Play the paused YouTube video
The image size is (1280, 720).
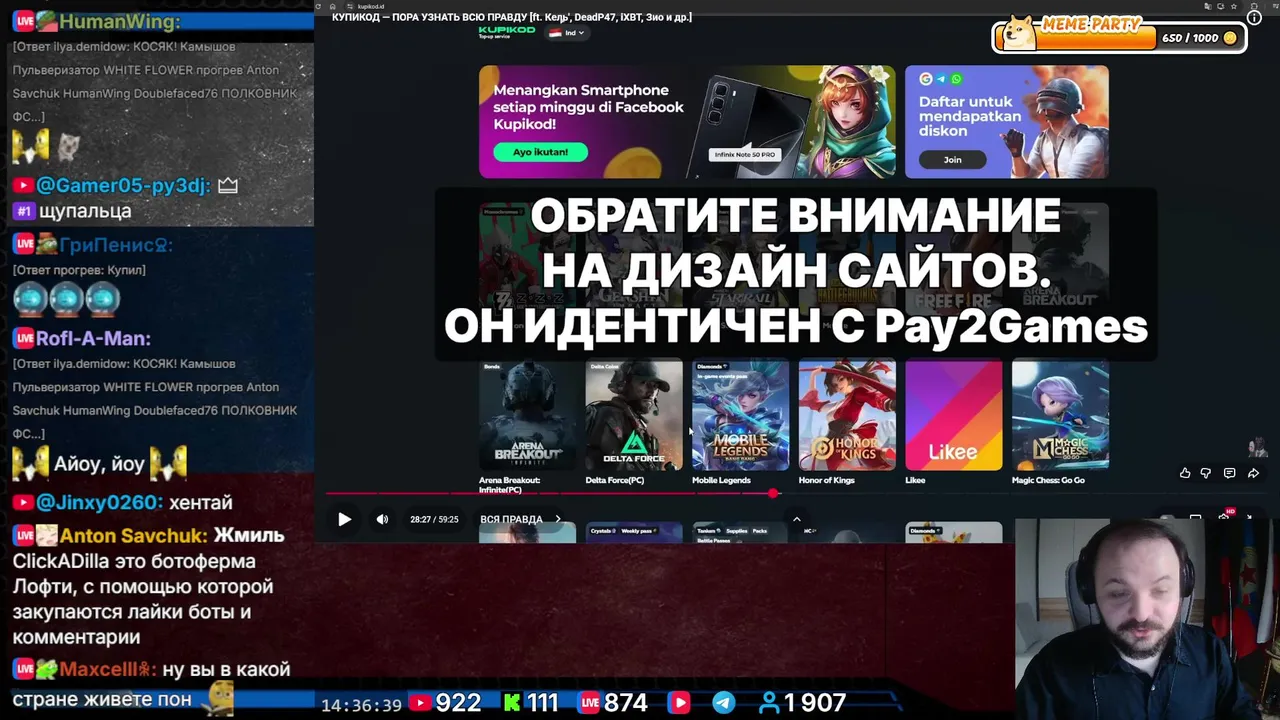(x=344, y=519)
